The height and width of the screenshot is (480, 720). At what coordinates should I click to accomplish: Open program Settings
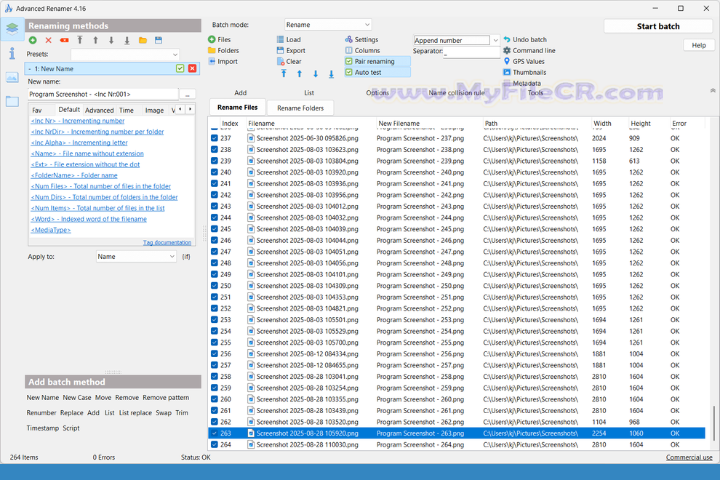point(362,40)
